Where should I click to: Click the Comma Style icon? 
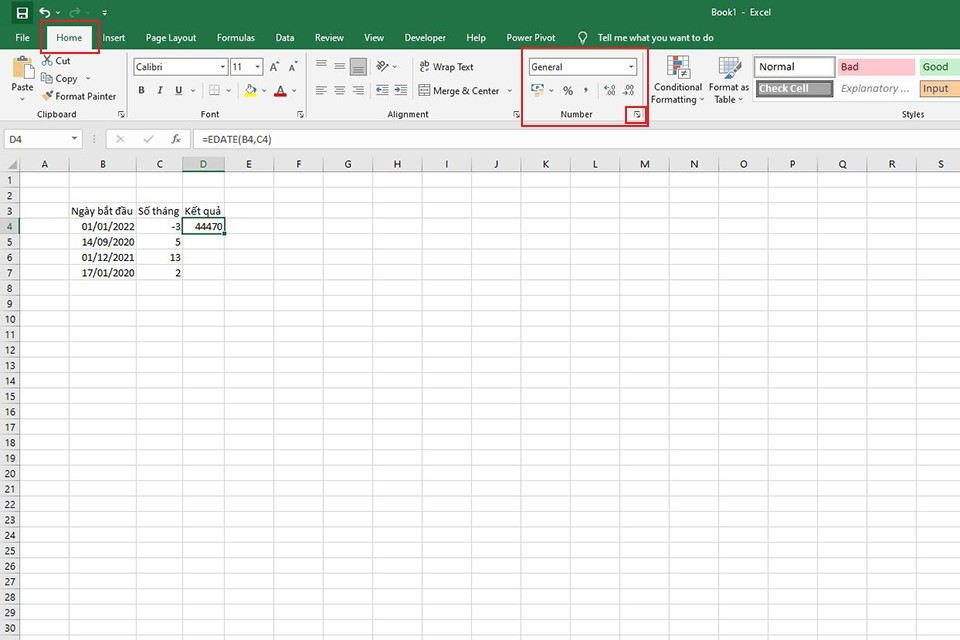[588, 90]
